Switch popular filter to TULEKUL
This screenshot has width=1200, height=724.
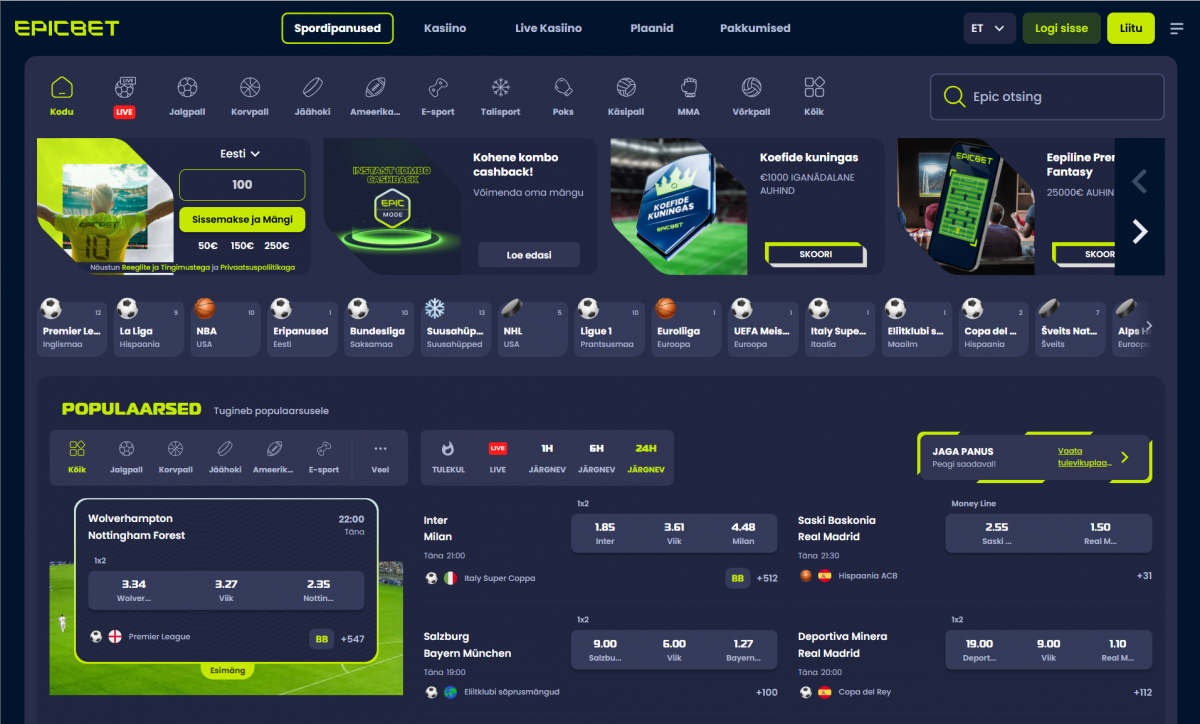click(x=448, y=457)
